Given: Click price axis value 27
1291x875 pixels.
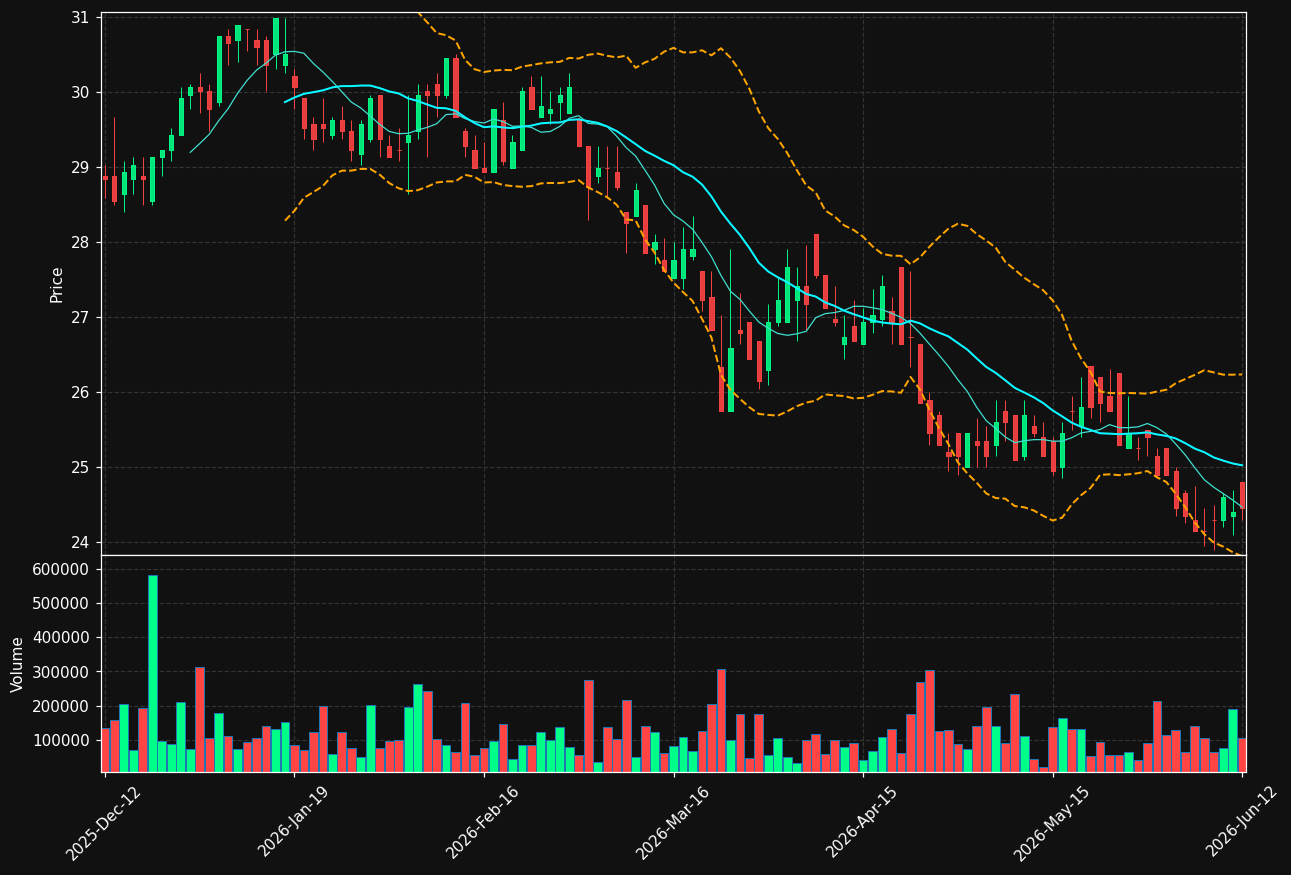Looking at the screenshot, I should tap(80, 318).
